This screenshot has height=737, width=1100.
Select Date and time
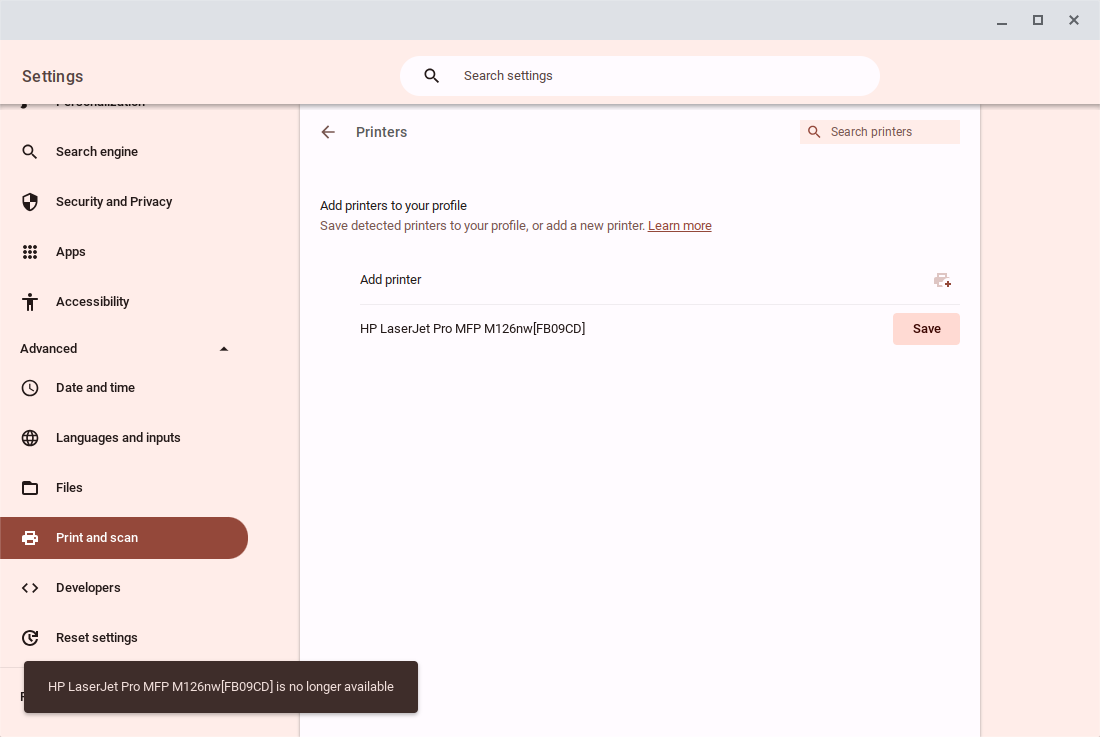click(124, 388)
